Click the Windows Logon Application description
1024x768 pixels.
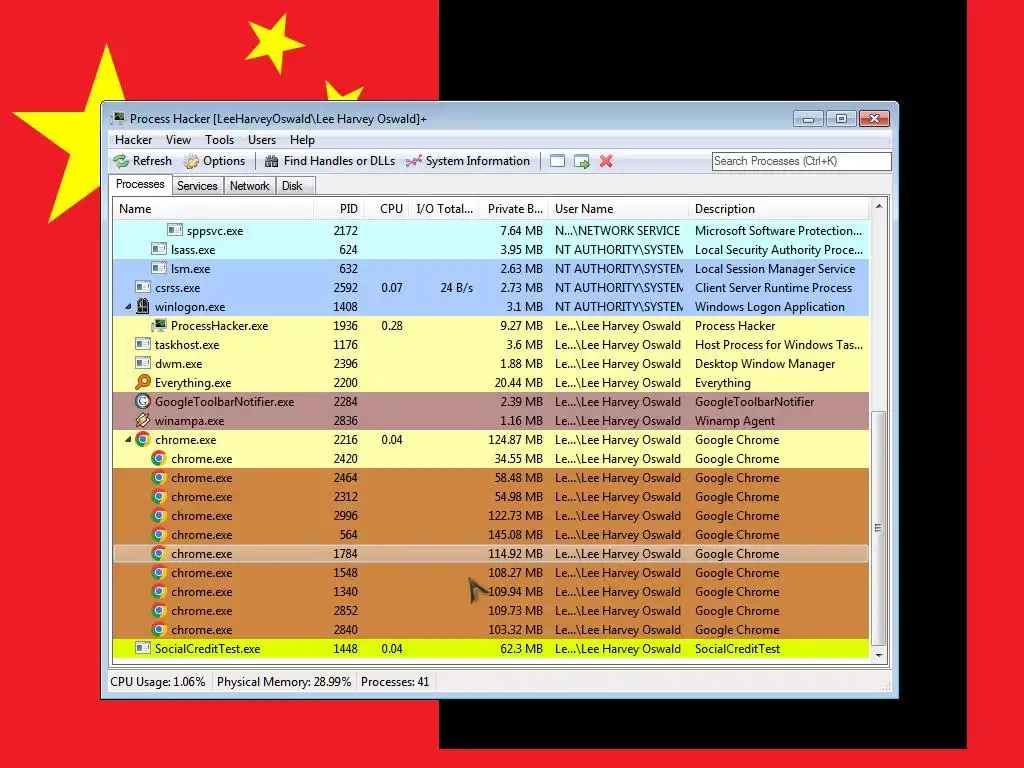[x=769, y=306]
